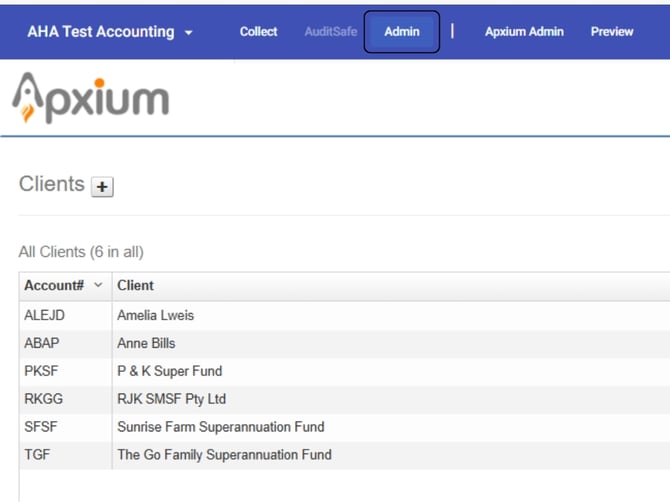670x502 pixels.
Task: Click the Preview menu item
Action: pos(611,32)
